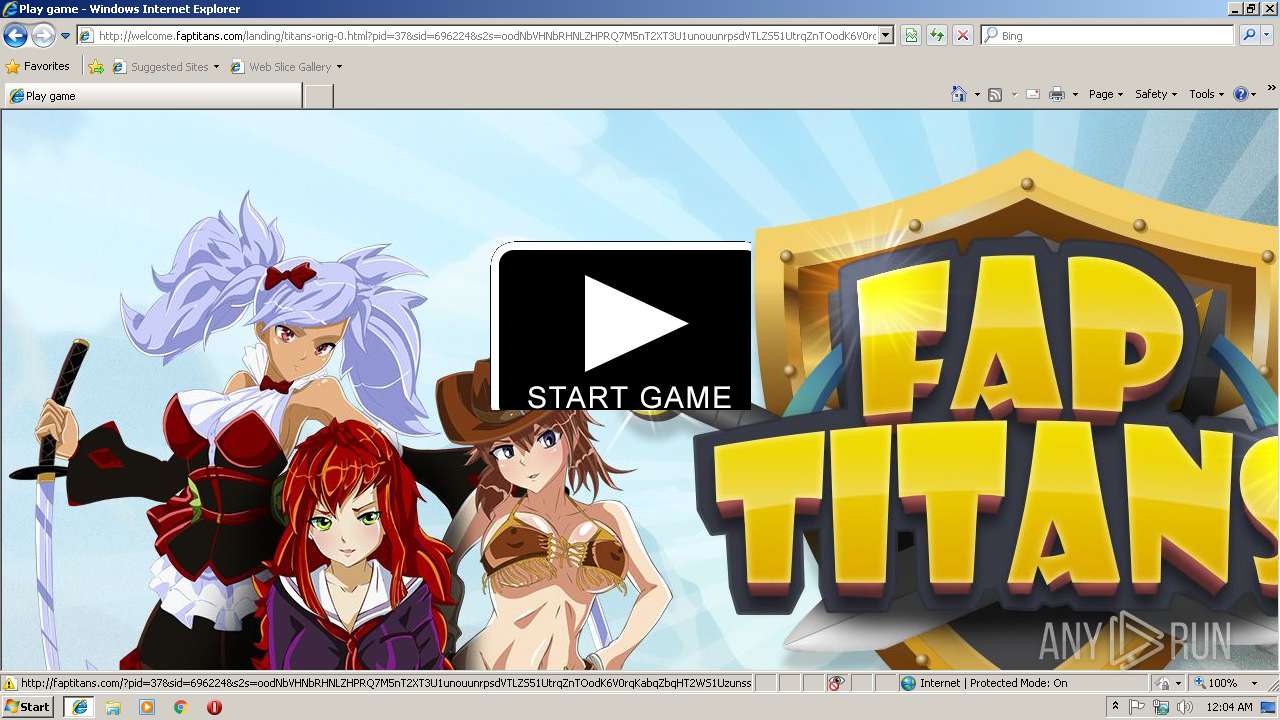The image size is (1280, 720).
Task: Expand the Print options dropdown arrow
Action: coord(1075,95)
